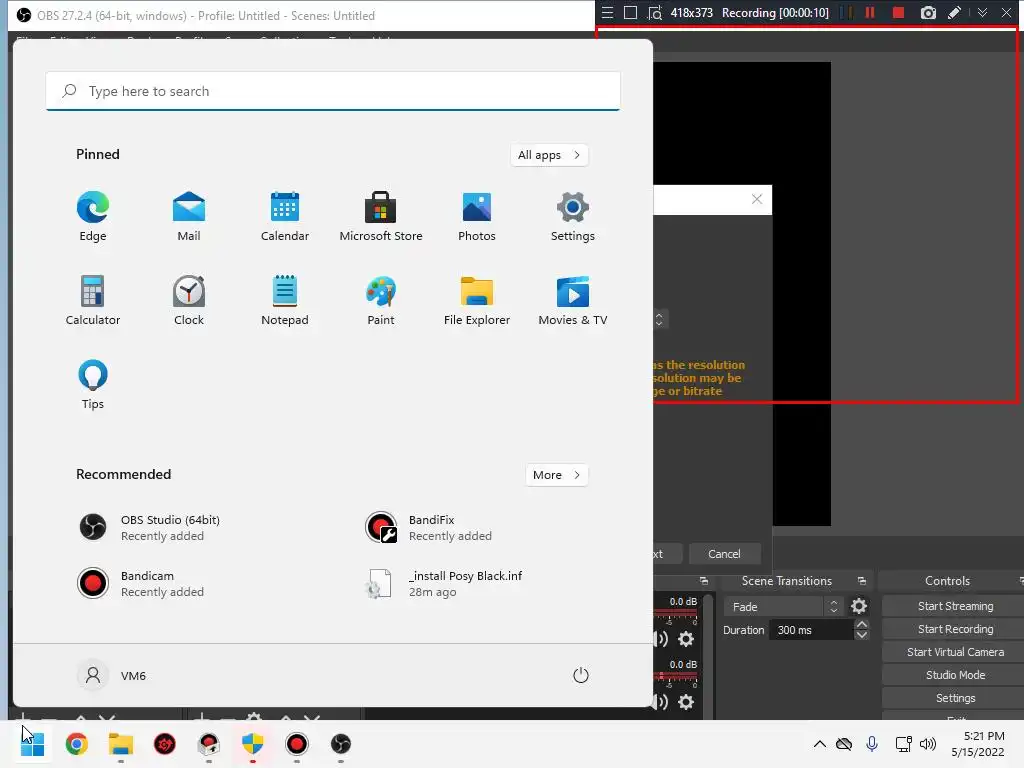Undock the Scene Transitions panel

coord(861,581)
